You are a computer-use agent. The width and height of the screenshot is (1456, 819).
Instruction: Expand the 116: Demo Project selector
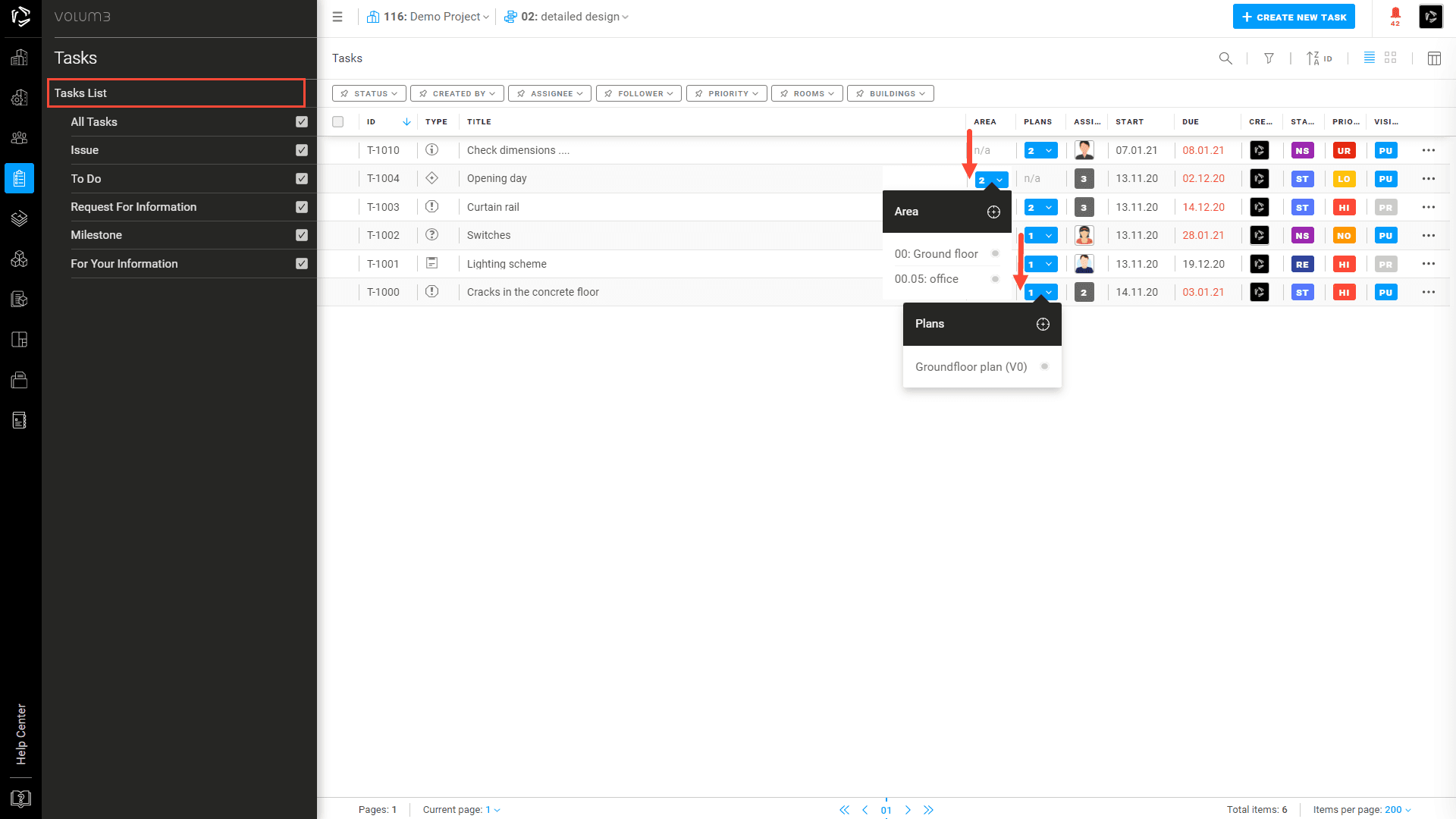coord(428,17)
